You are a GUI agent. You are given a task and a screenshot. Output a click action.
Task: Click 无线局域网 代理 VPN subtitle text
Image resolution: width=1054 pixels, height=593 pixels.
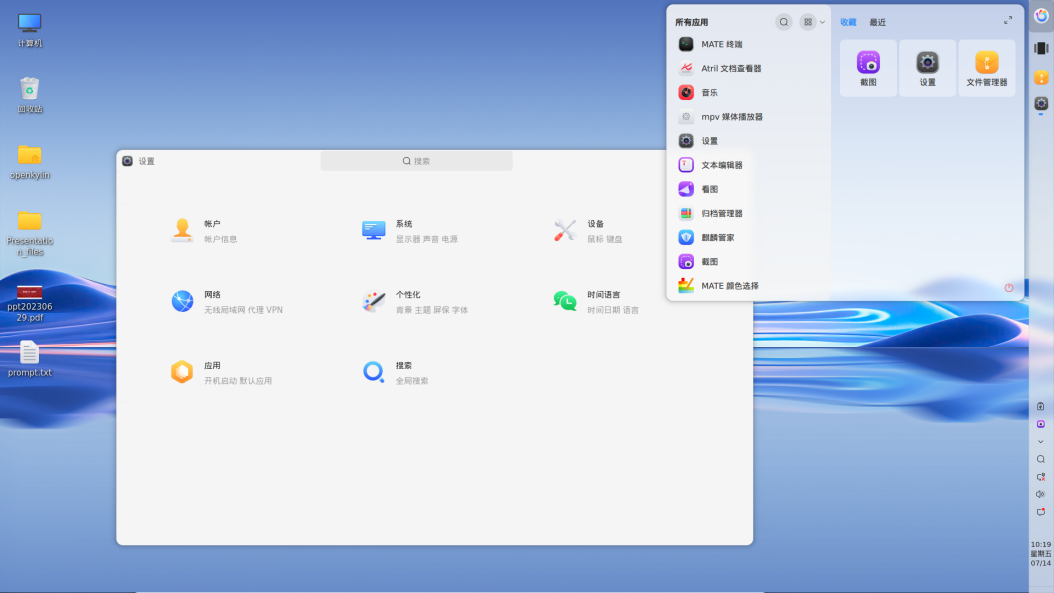(x=243, y=310)
